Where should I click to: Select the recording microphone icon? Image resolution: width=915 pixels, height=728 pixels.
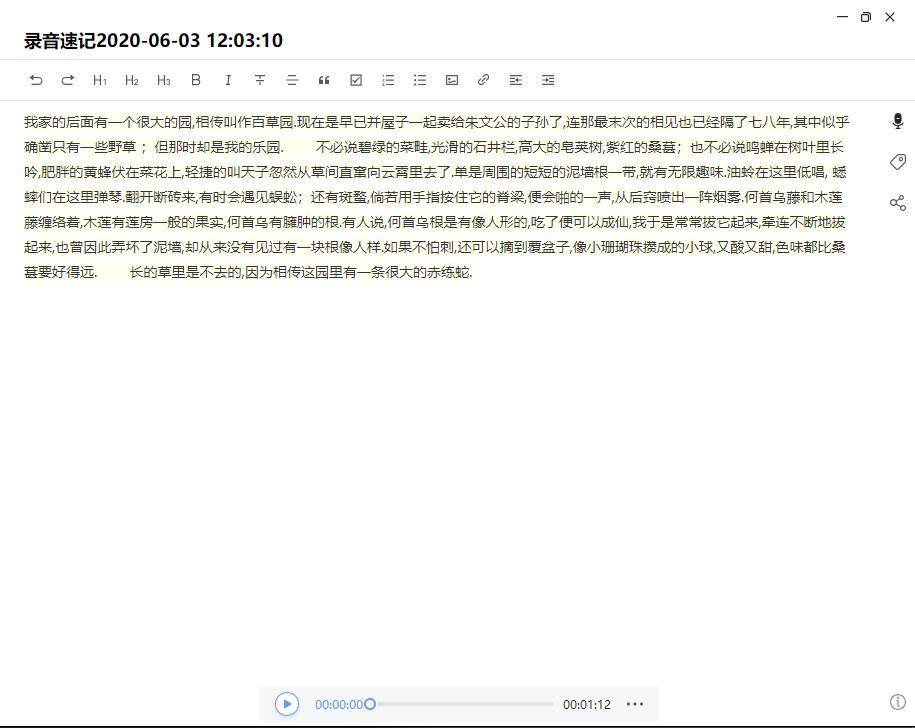[x=897, y=120]
